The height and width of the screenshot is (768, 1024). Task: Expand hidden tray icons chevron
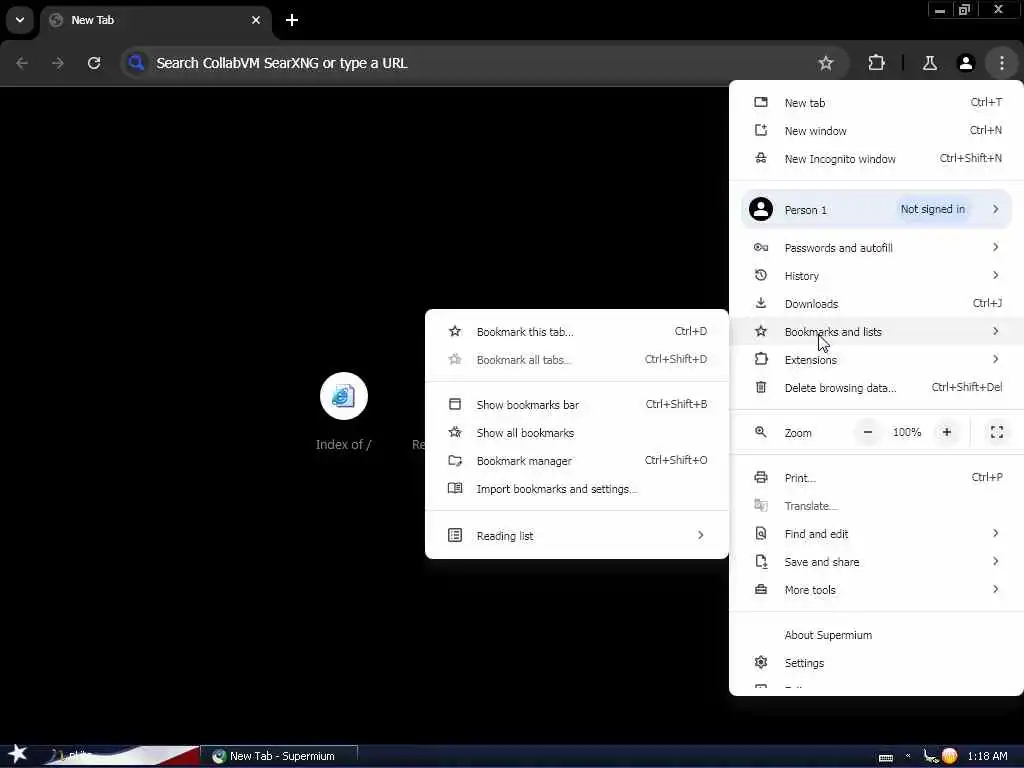(x=908, y=756)
